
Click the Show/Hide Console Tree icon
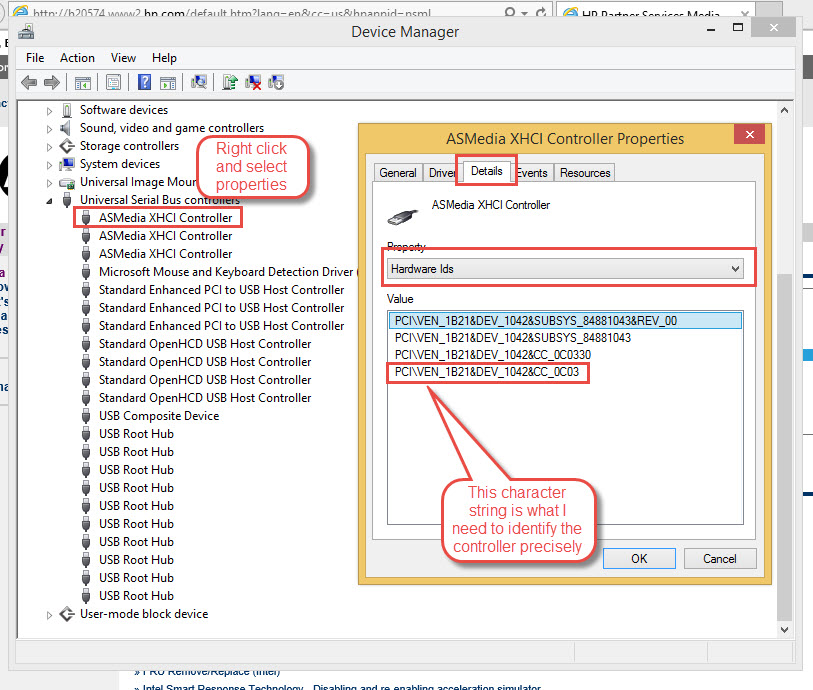point(83,83)
